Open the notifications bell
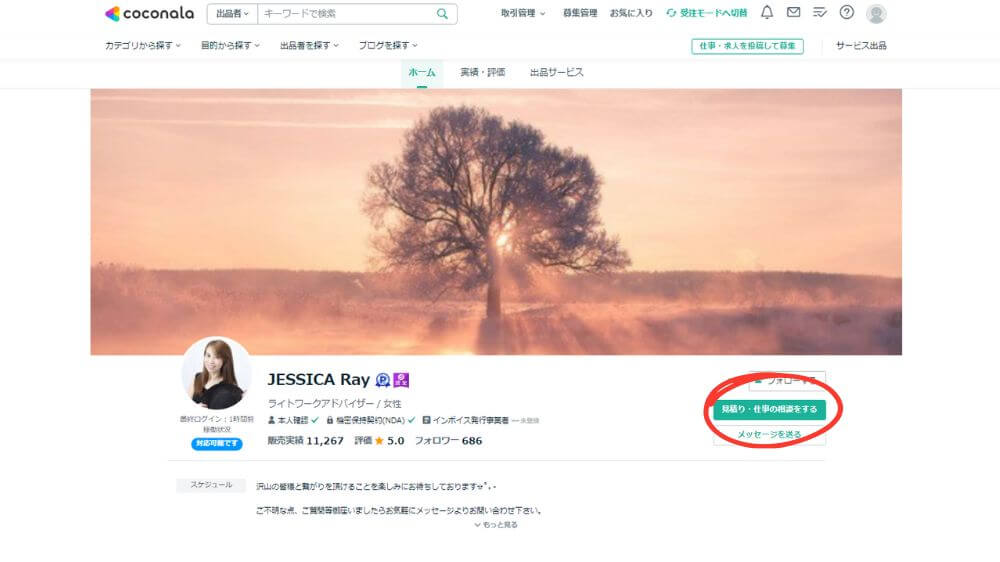 tap(767, 13)
